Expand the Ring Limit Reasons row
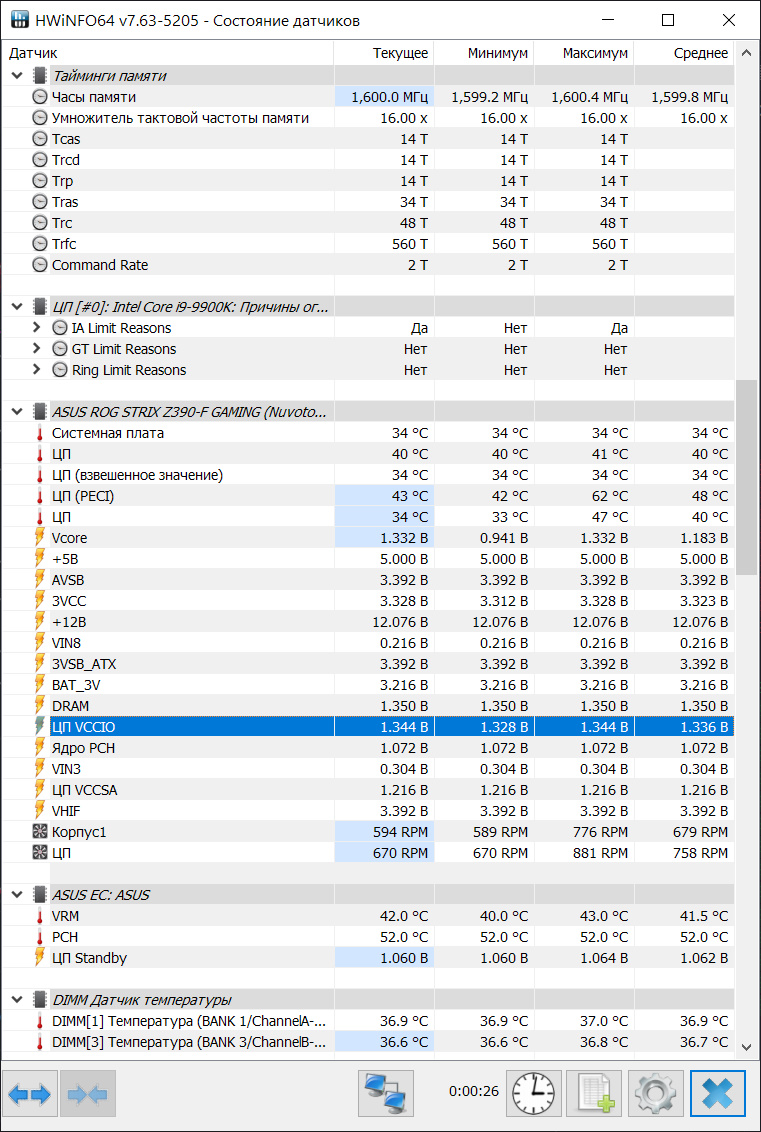Screen dimensions: 761x1132 [x=37, y=370]
